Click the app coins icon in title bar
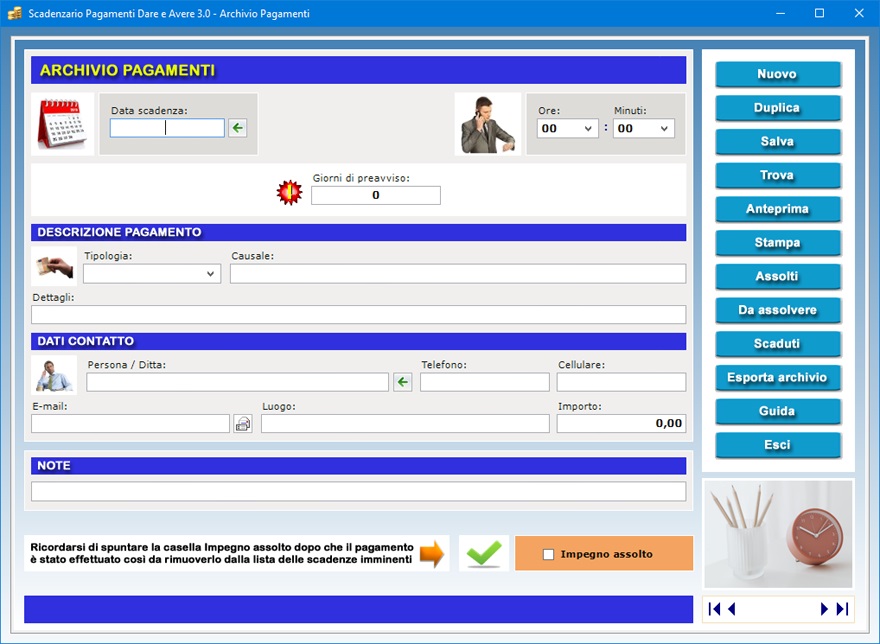 (15, 13)
